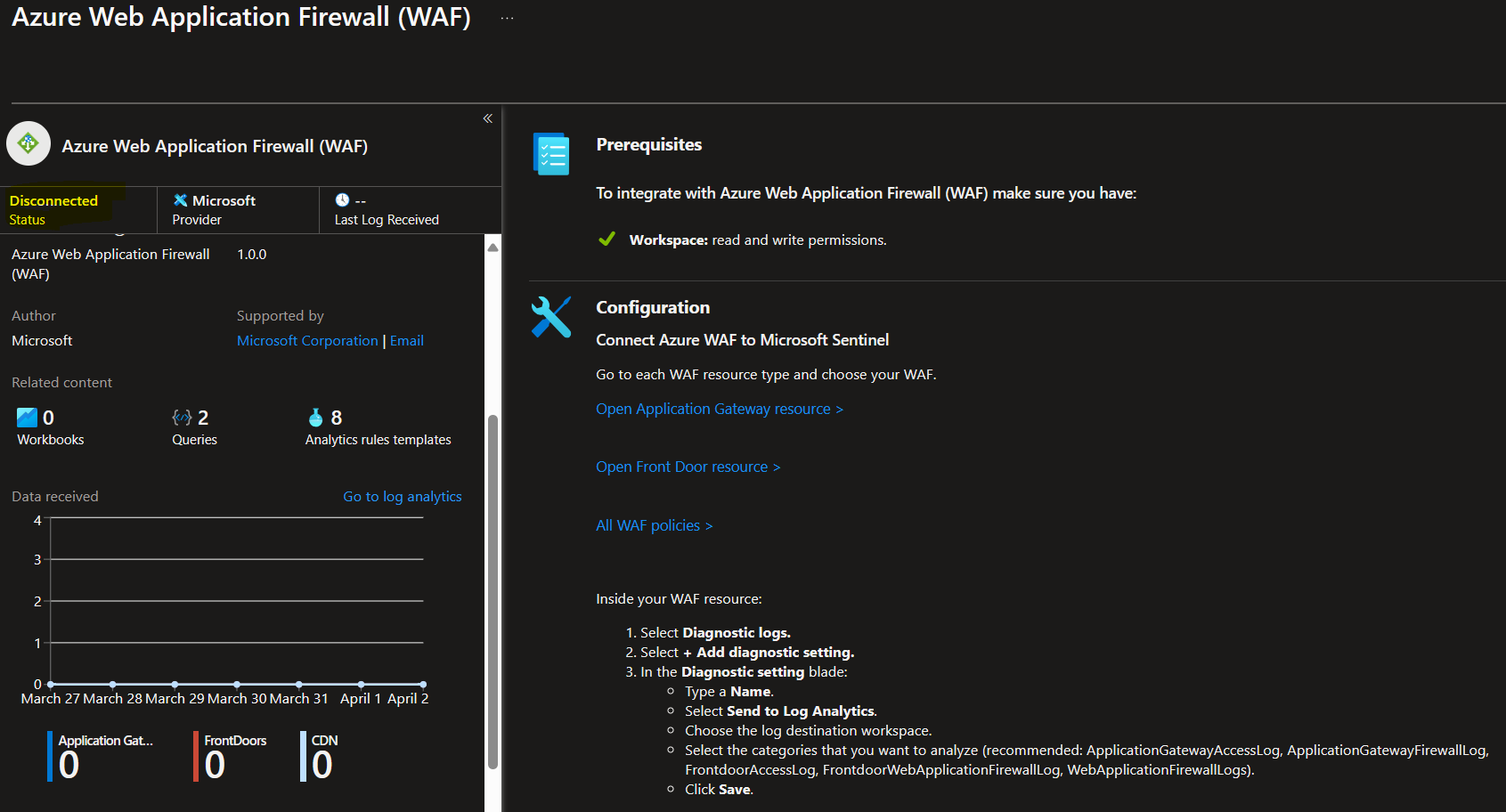Open the Email support link
This screenshot has width=1506, height=812.
(407, 341)
